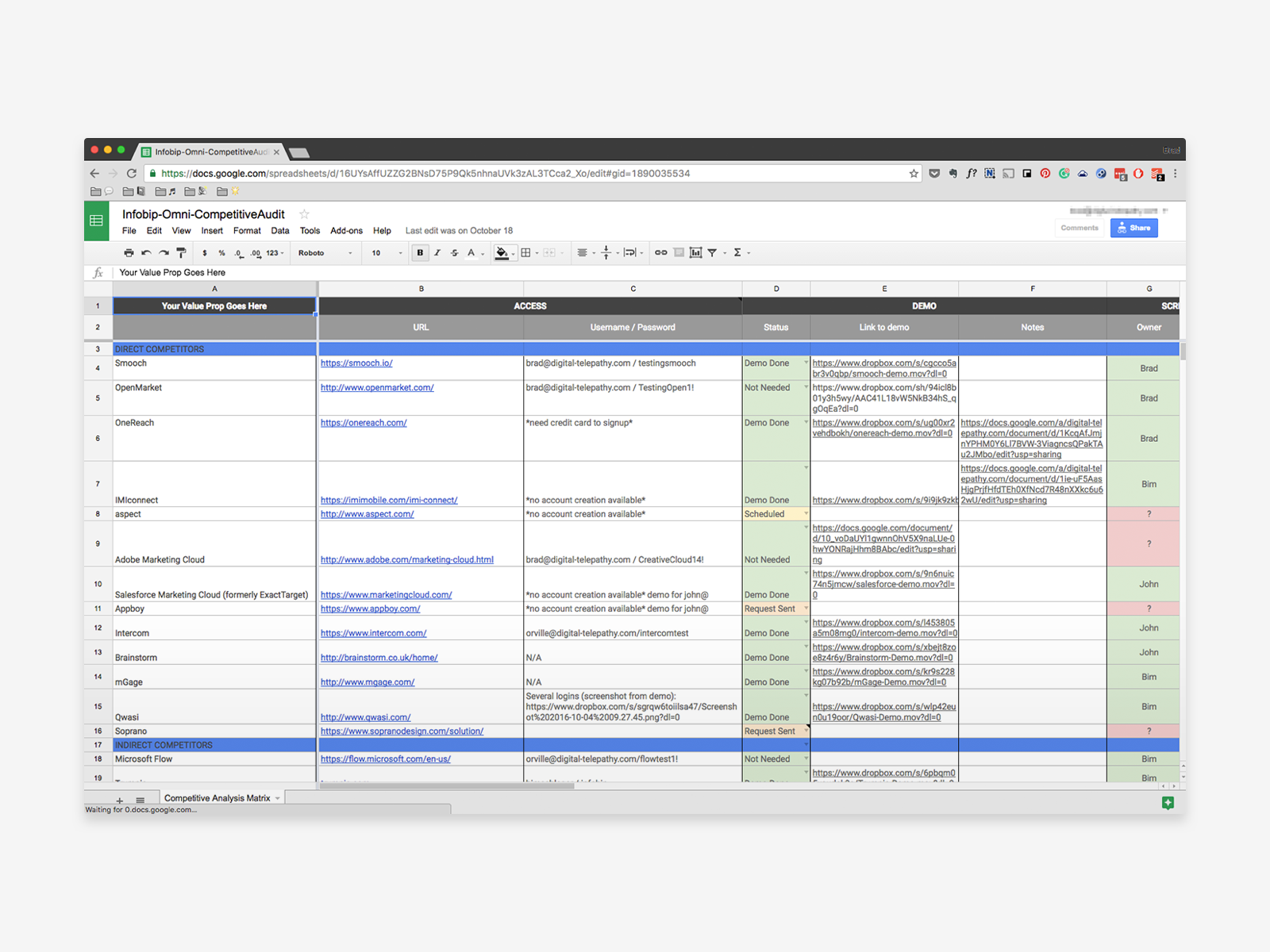Open the all sheets list icon
Viewport: 1270px width, 952px height.
point(140,800)
